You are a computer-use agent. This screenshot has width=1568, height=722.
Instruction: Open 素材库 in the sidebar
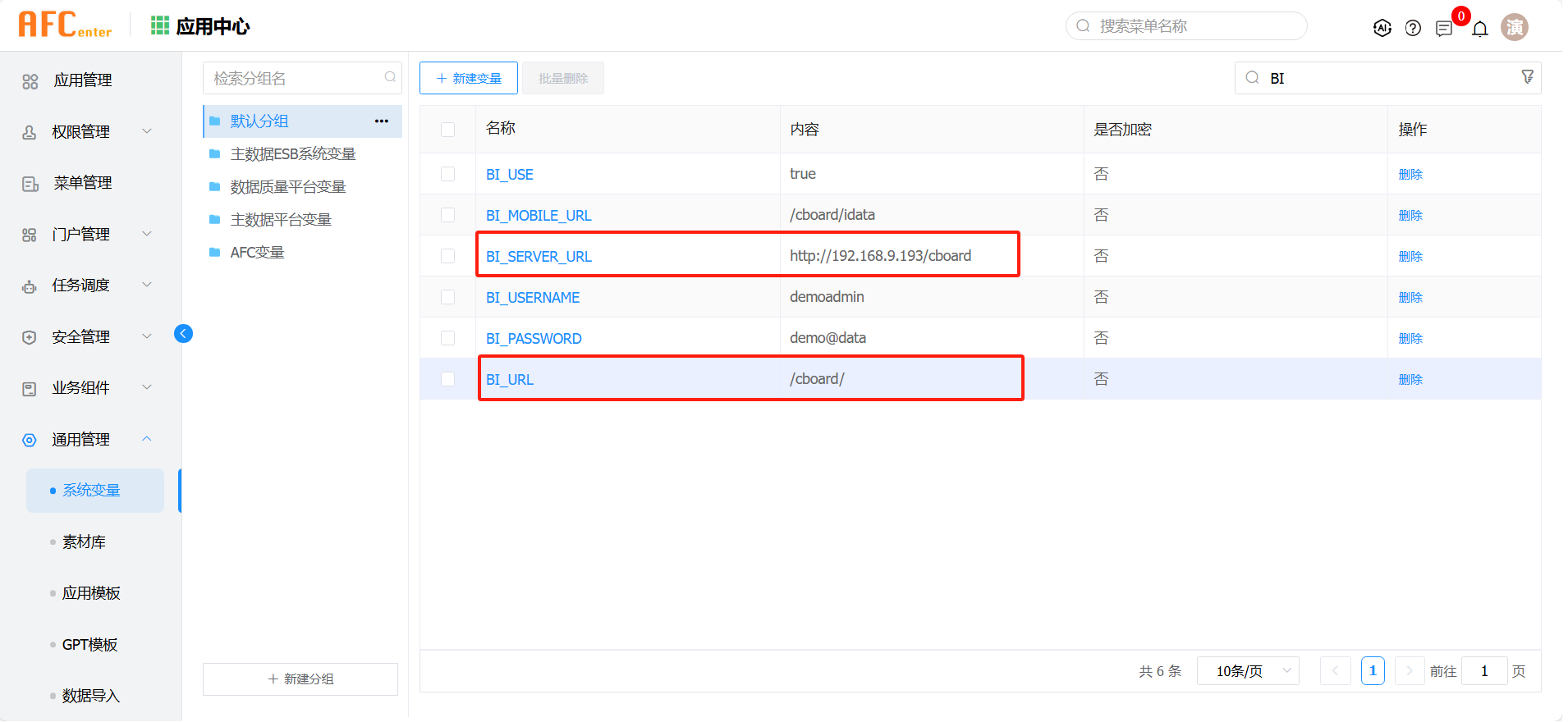84,541
